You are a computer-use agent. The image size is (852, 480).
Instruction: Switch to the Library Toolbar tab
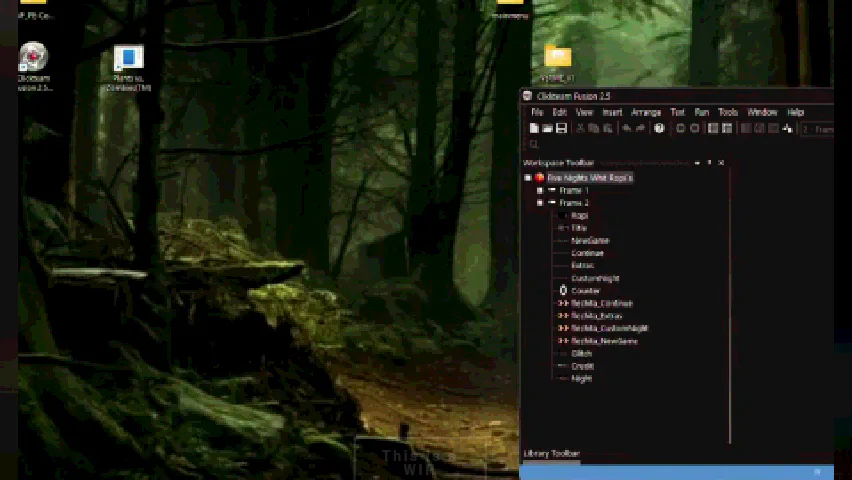551,453
